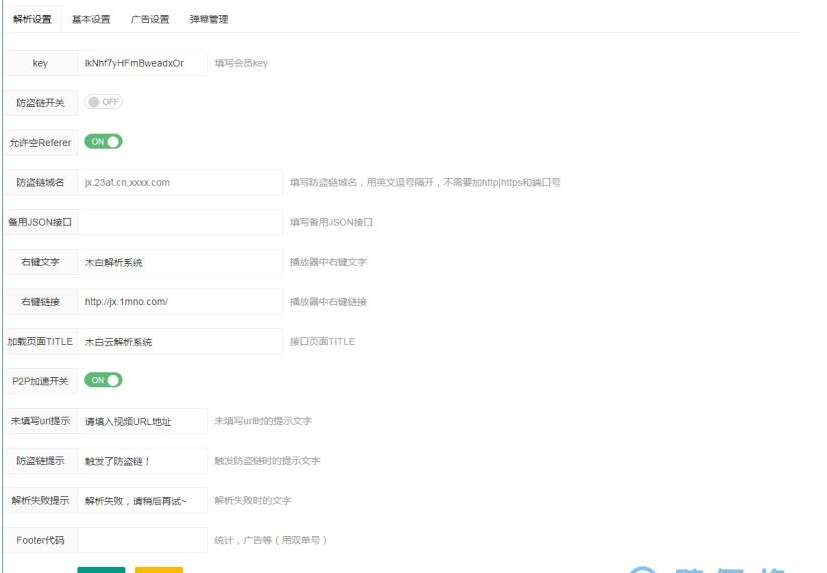The width and height of the screenshot is (827, 573).
Task: Switch to the 弹幕管理 tab
Action: click(209, 19)
